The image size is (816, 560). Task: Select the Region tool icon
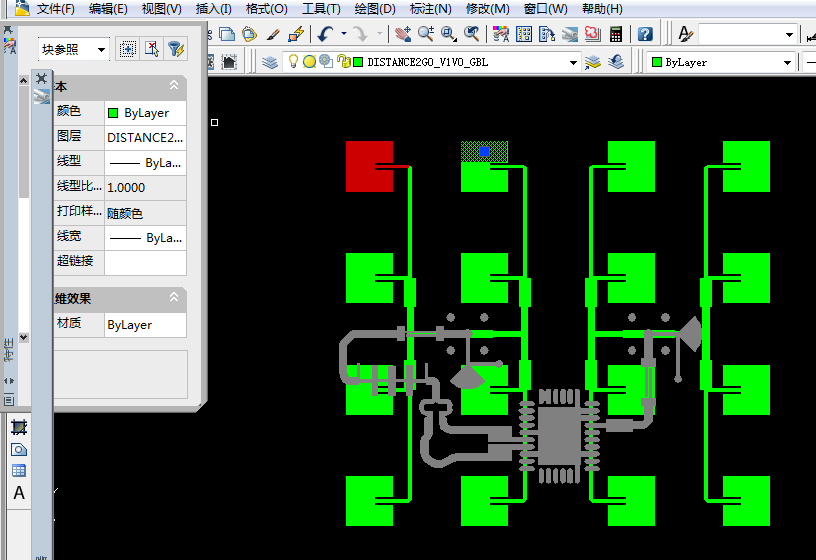tap(19, 449)
